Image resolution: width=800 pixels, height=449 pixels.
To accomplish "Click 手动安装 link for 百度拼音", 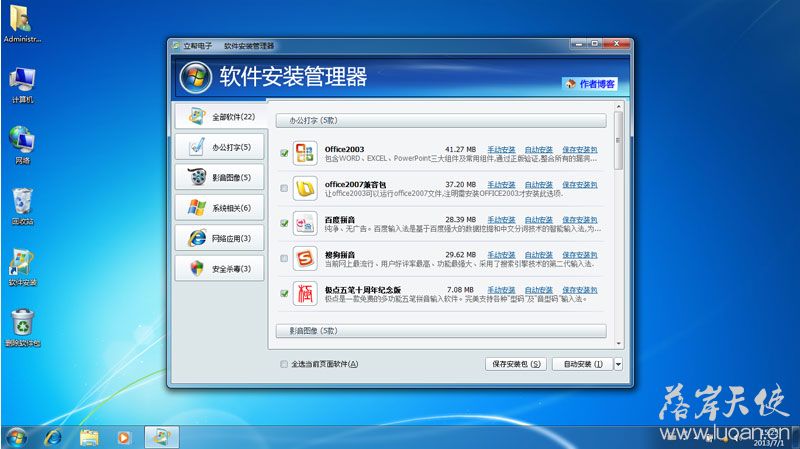I will point(501,220).
